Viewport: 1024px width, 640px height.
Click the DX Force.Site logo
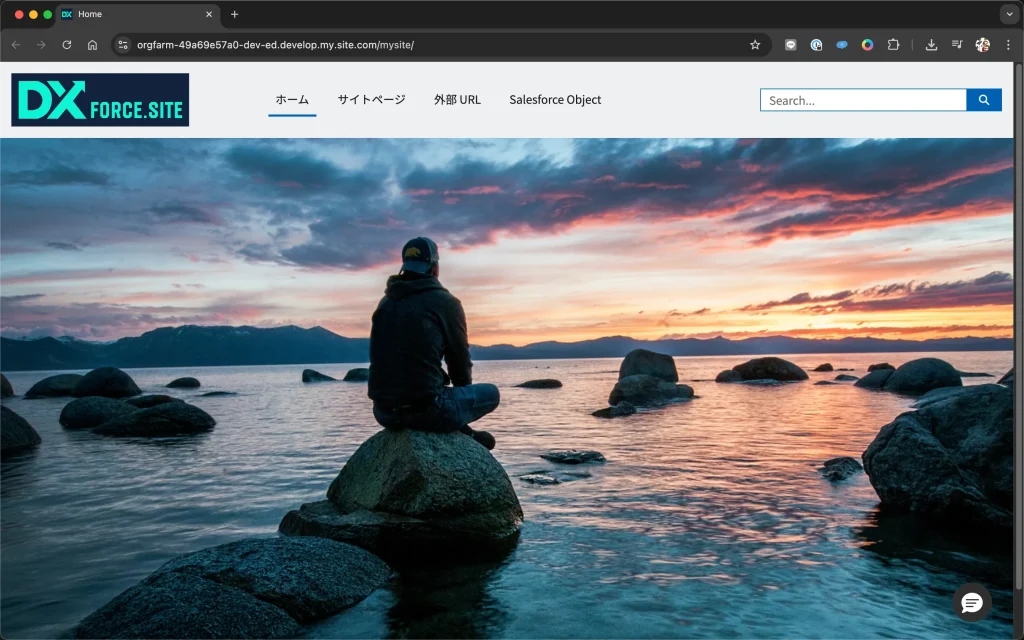100,100
